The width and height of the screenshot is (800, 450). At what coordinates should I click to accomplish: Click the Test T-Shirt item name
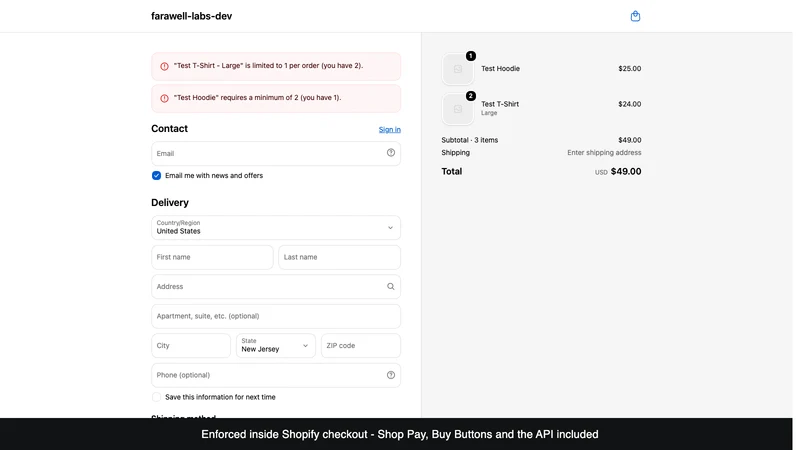tap(499, 104)
